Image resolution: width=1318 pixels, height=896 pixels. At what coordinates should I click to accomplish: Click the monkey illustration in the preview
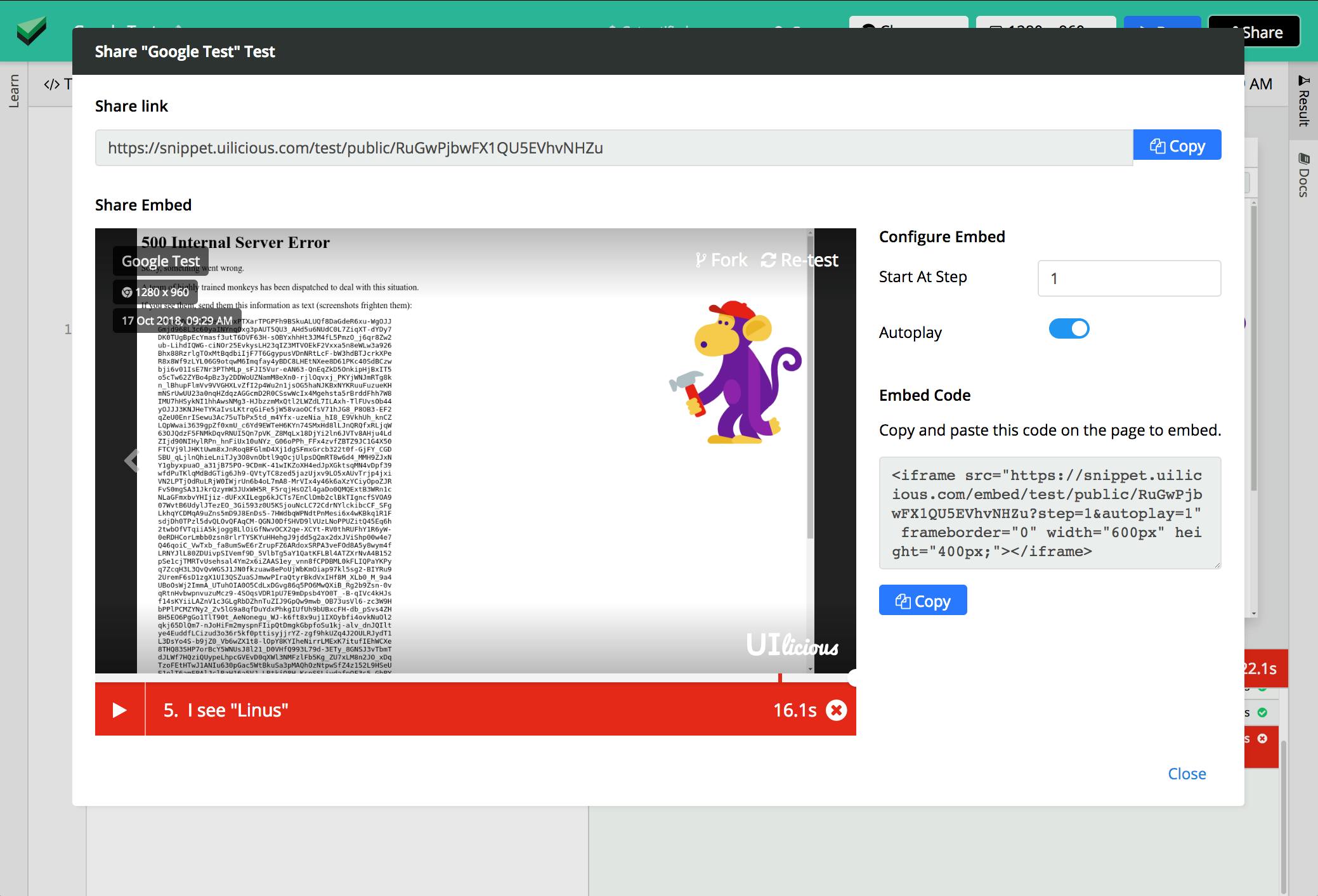click(736, 372)
